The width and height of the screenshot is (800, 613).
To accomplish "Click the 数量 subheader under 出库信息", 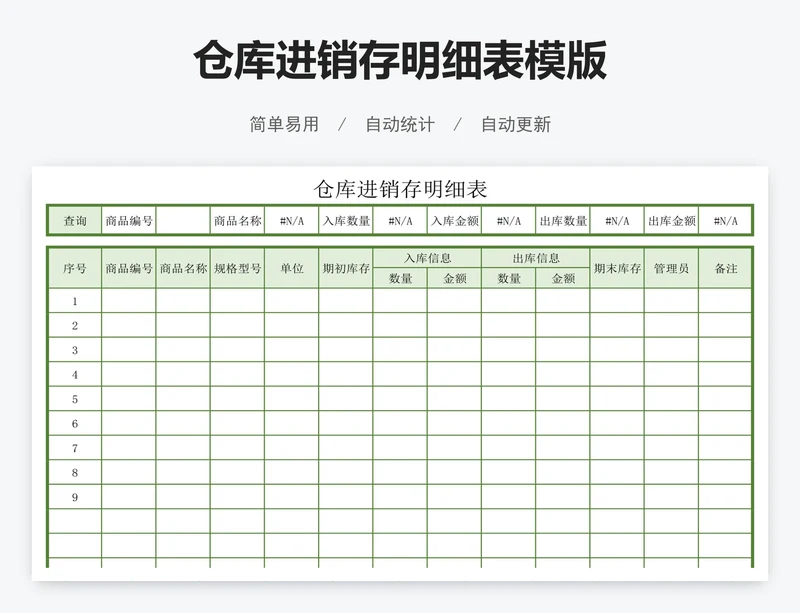I will tap(509, 278).
